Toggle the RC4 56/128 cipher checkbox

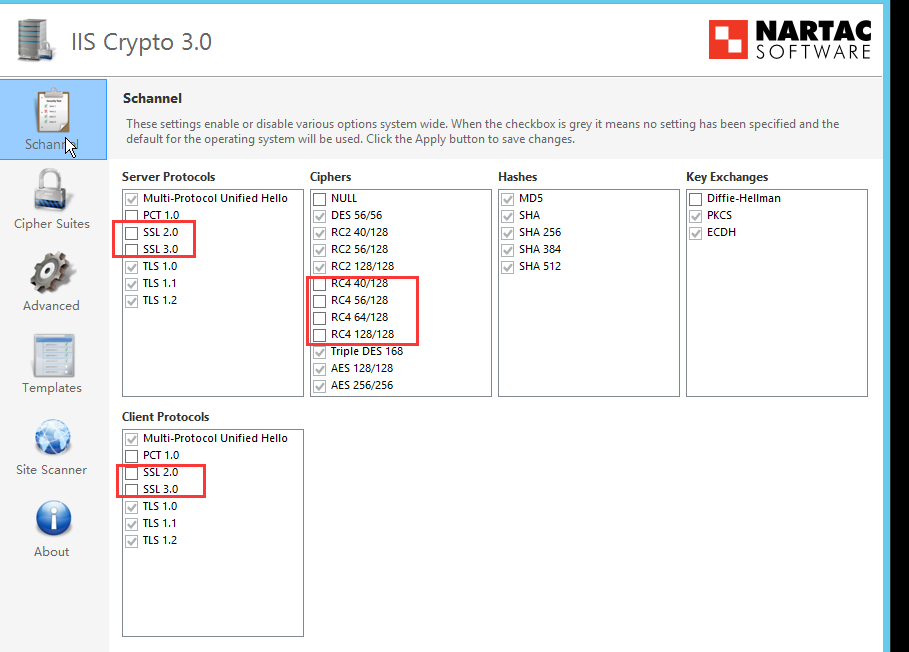coord(319,301)
